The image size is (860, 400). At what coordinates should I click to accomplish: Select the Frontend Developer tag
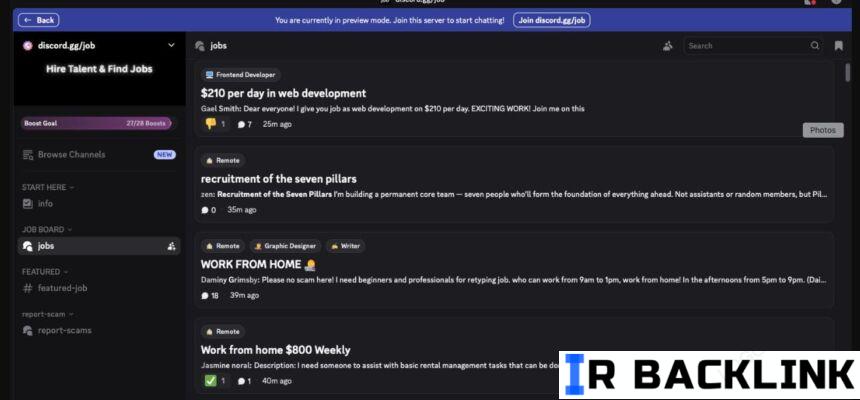pyautogui.click(x=241, y=75)
